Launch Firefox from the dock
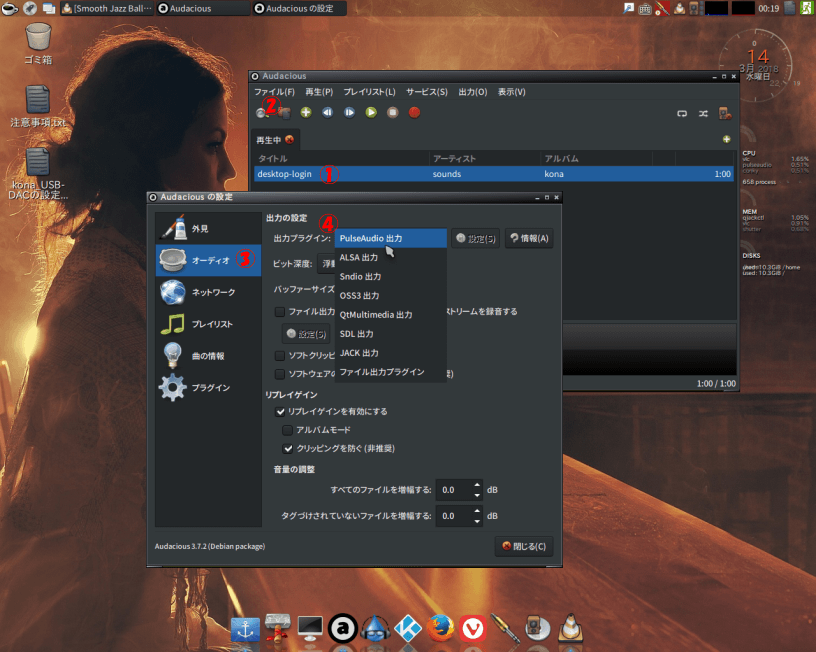Screen dimensions: 816x652 [440, 628]
